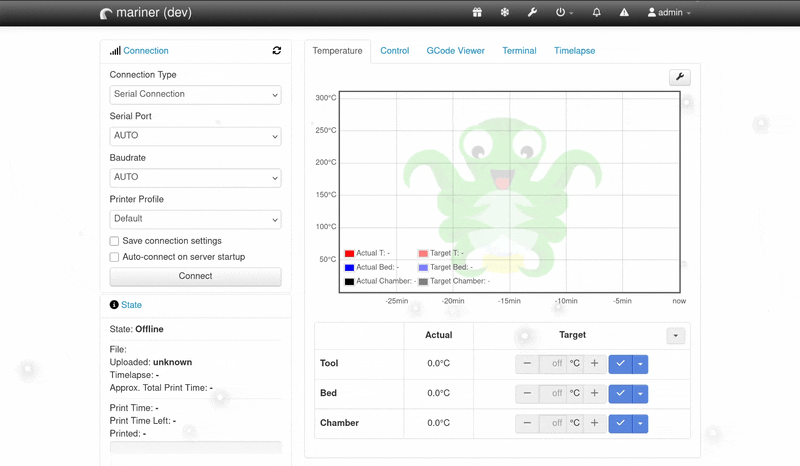The width and height of the screenshot is (800, 466).
Task: Open the Printer Profile dropdown
Action: click(195, 219)
